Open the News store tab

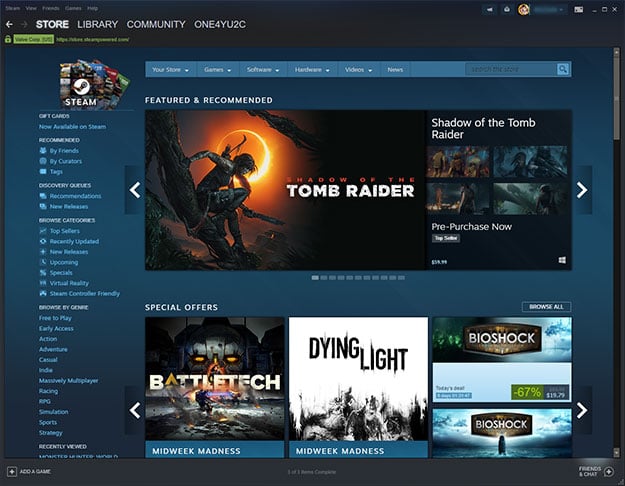[x=395, y=69]
